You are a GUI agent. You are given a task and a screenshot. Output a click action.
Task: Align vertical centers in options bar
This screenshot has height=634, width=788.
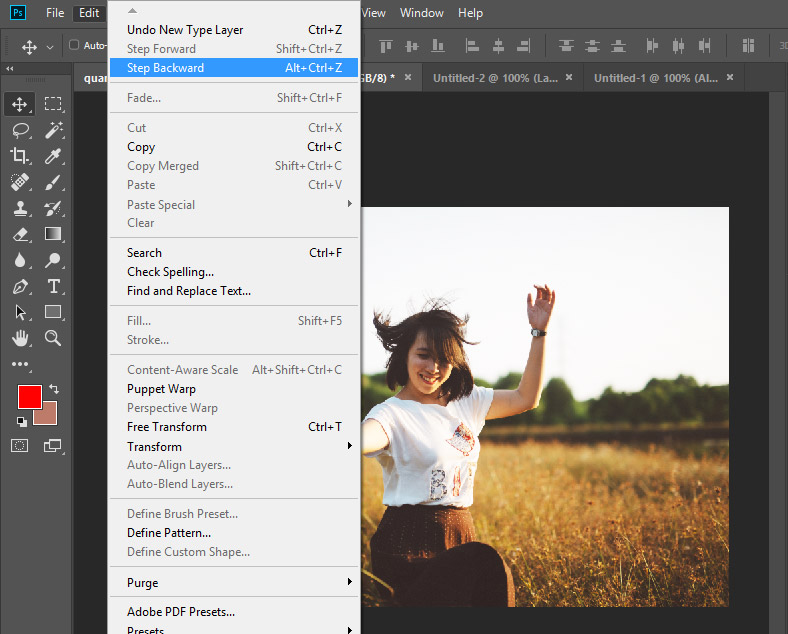click(x=412, y=46)
